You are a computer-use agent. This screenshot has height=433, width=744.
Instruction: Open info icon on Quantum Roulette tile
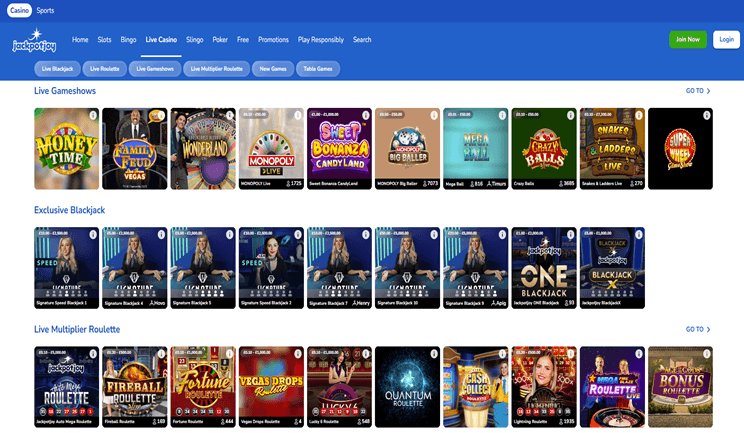(434, 354)
